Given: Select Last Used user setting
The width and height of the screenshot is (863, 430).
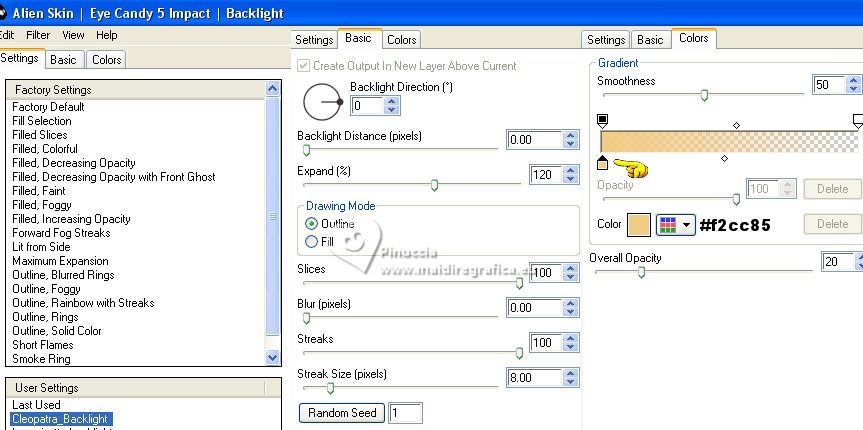Looking at the screenshot, I should pyautogui.click(x=36, y=405).
